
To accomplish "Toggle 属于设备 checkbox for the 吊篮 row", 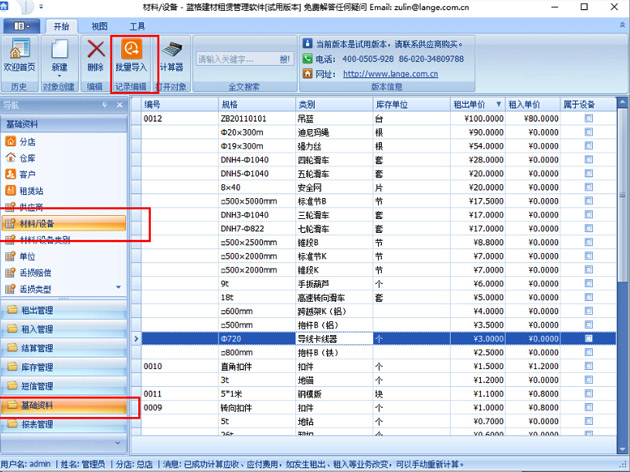I will [589, 118].
